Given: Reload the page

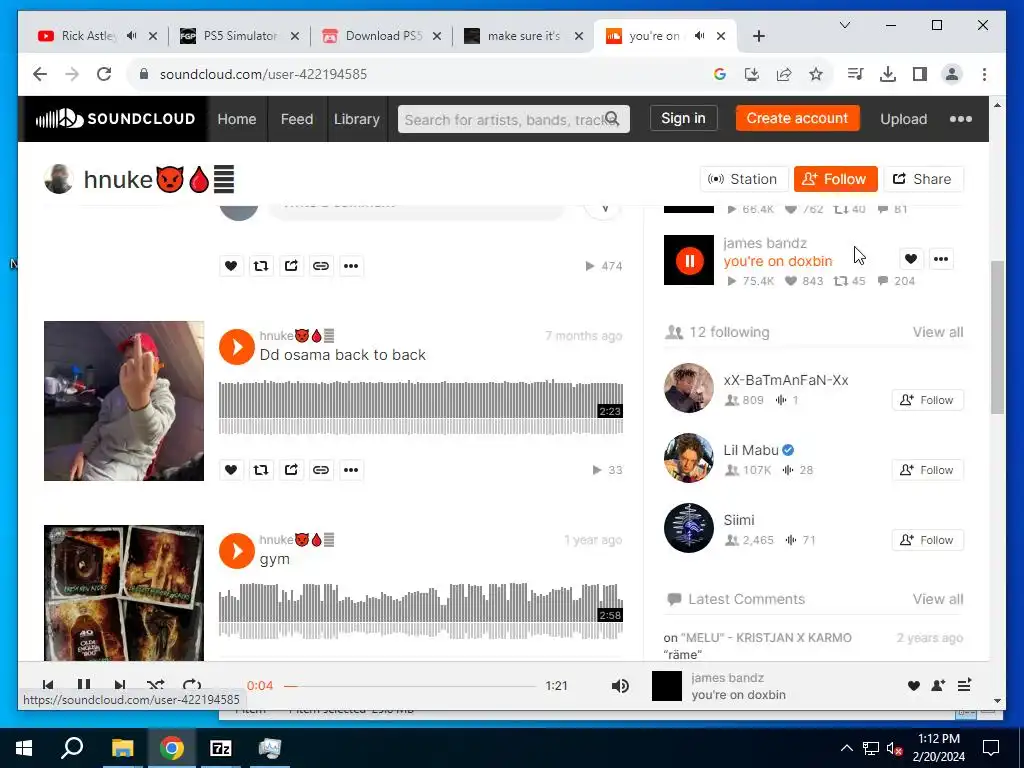Looking at the screenshot, I should point(104,74).
